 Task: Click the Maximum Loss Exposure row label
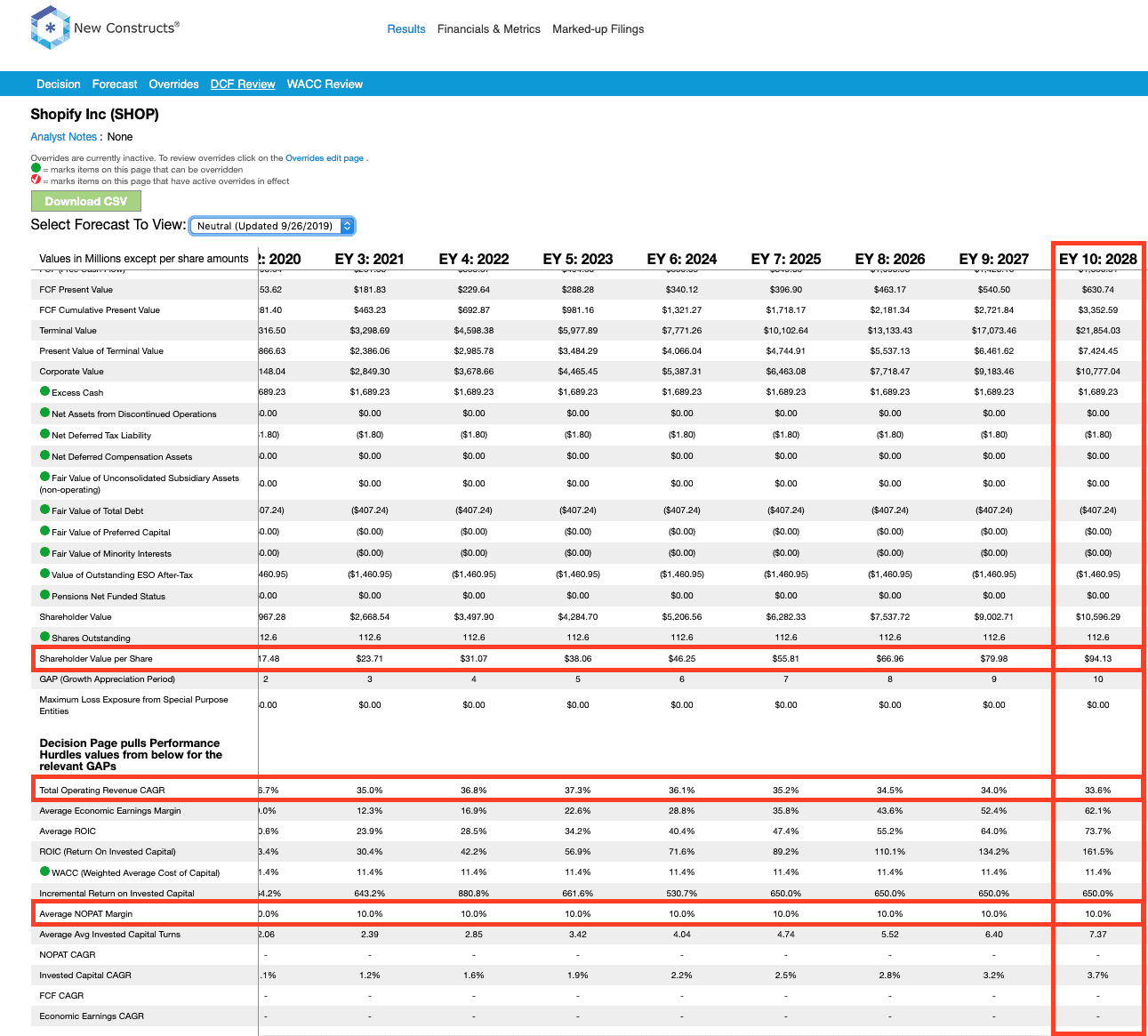[133, 705]
